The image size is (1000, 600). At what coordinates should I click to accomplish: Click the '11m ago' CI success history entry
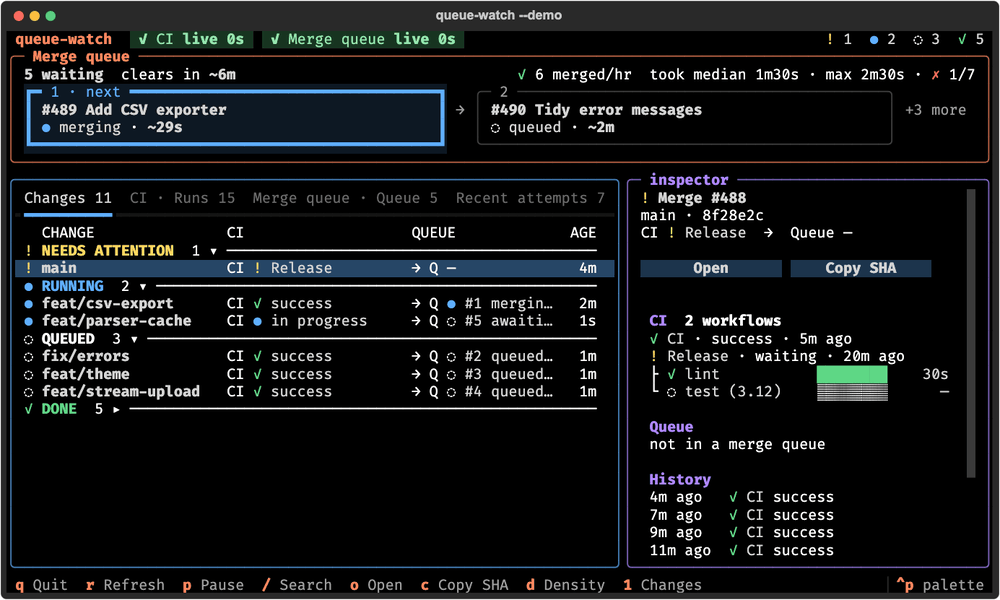point(741,550)
